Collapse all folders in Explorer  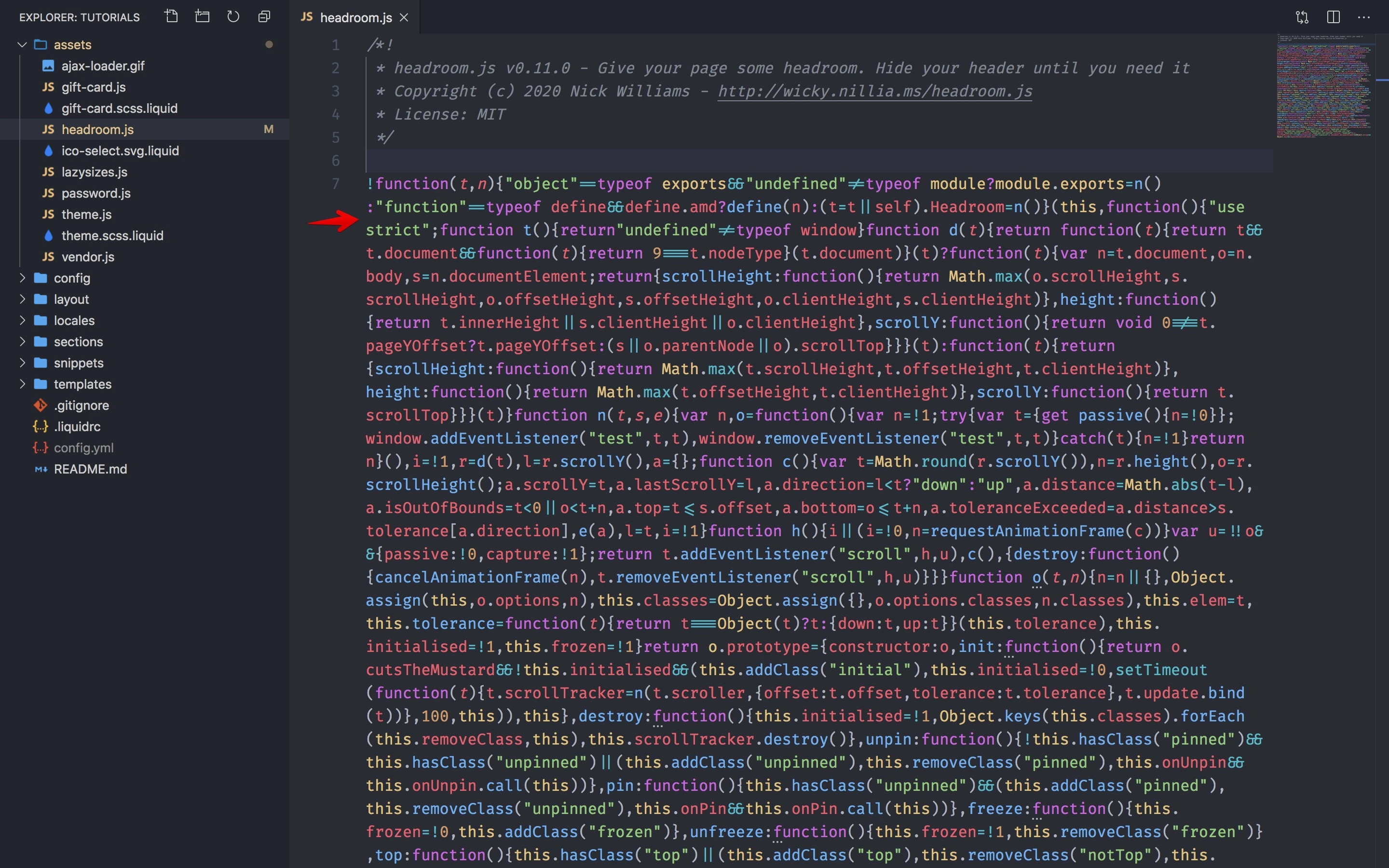click(x=264, y=16)
